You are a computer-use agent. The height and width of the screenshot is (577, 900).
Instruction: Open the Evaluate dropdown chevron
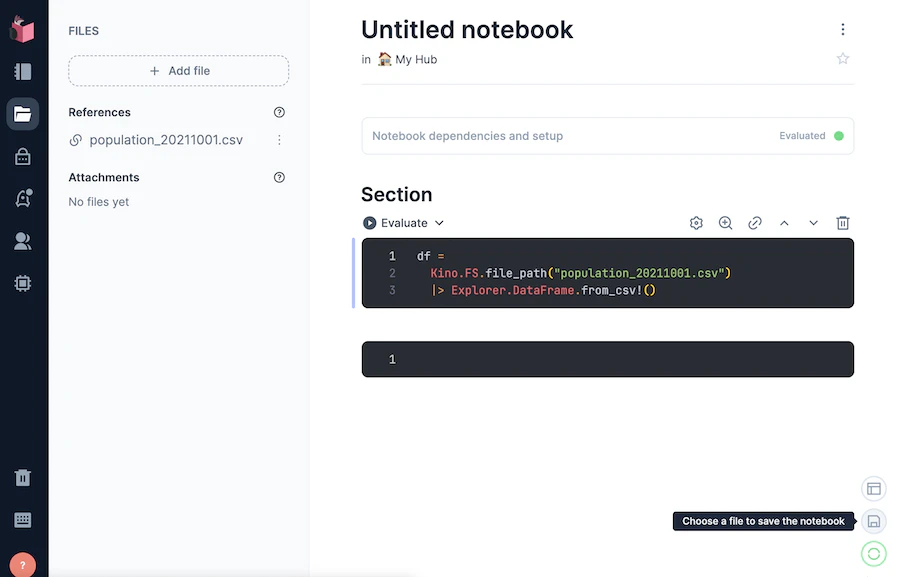[439, 223]
